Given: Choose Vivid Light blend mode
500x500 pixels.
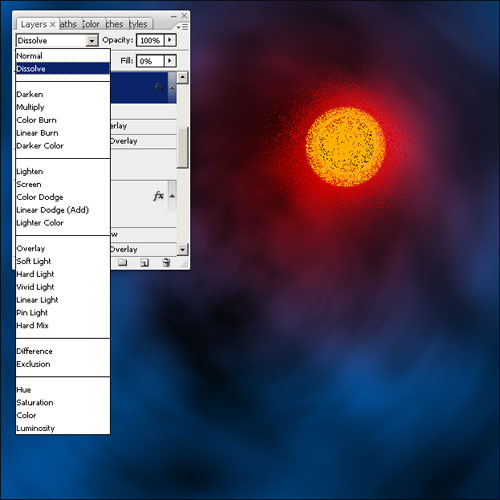Looking at the screenshot, I should point(63,287).
